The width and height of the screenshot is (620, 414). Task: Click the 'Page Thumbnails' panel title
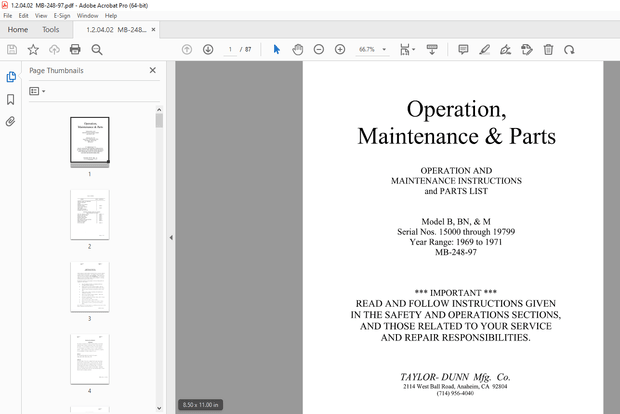(56, 70)
